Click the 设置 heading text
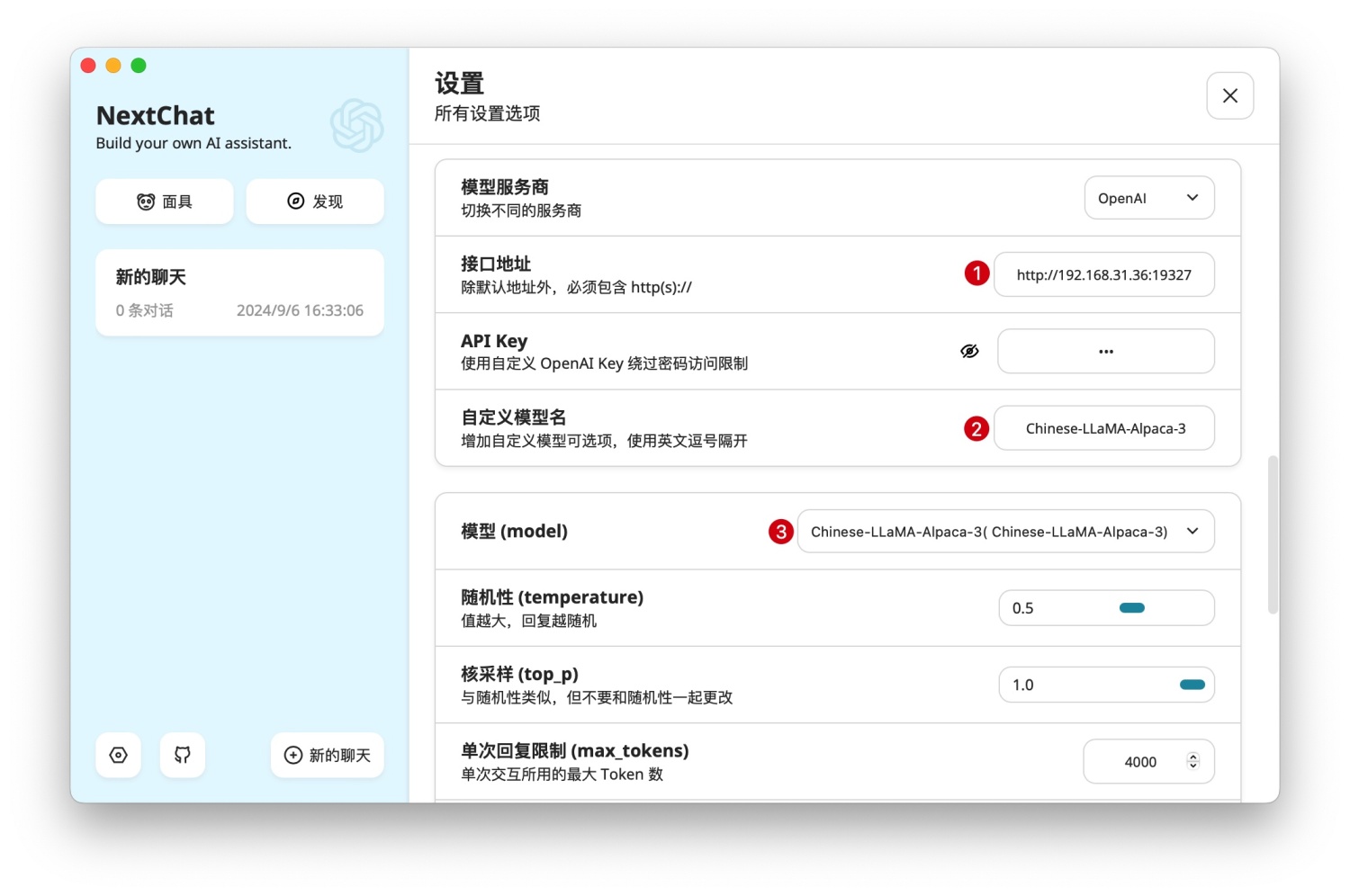The width and height of the screenshot is (1350, 896). 460,84
